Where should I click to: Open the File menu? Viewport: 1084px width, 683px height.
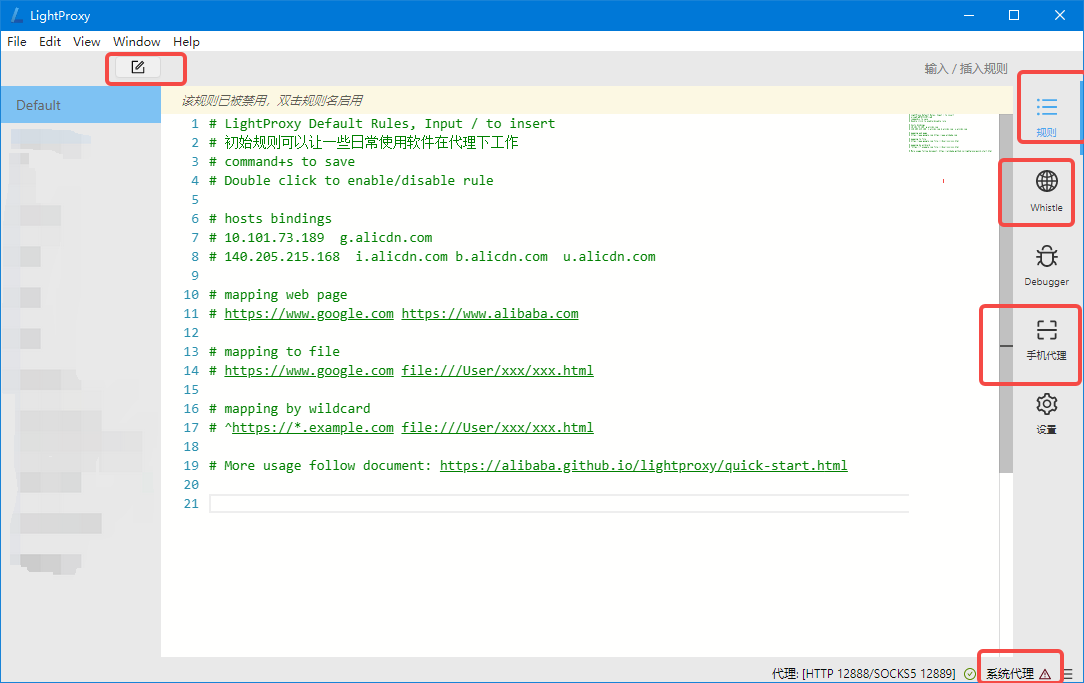pos(17,41)
